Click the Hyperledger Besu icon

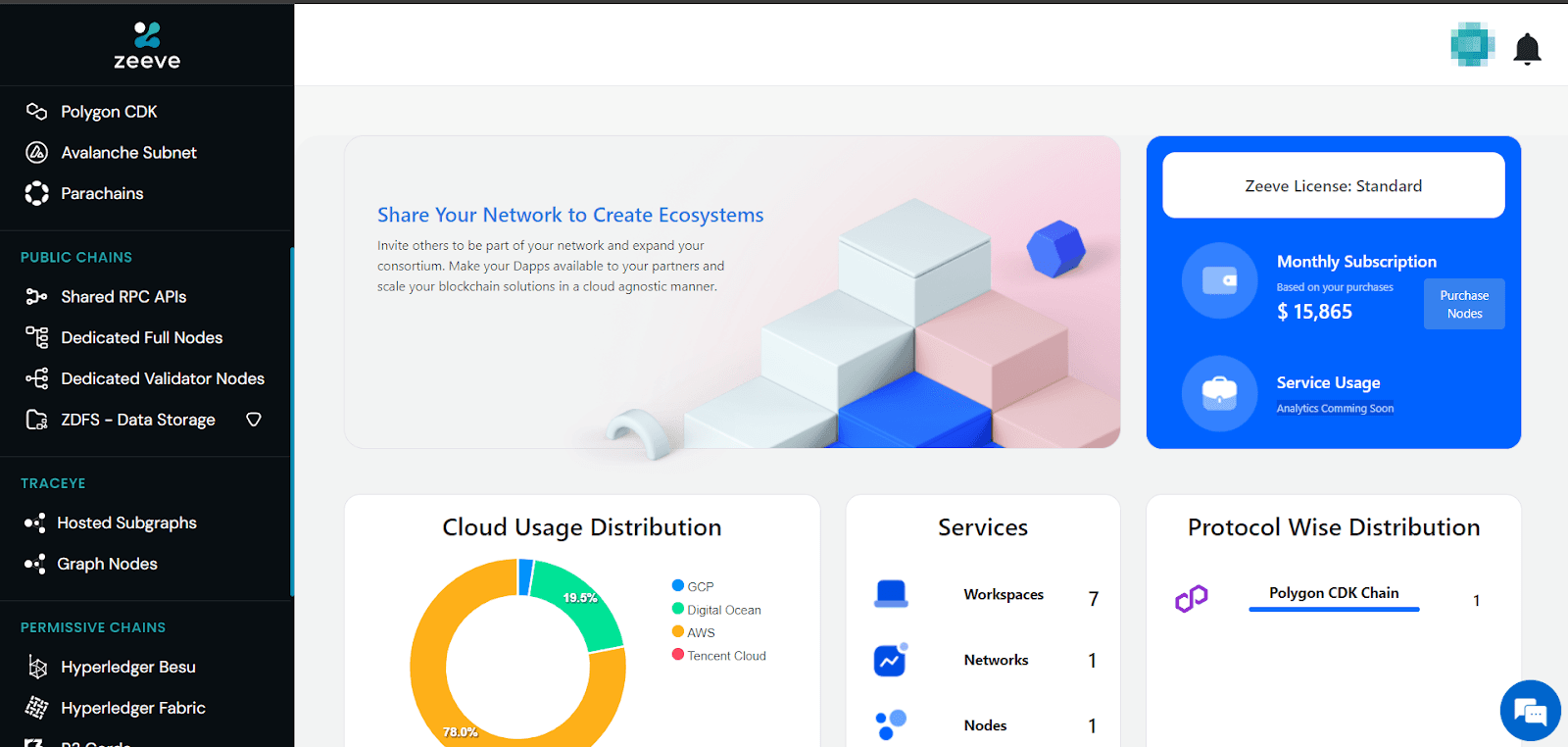(x=37, y=668)
